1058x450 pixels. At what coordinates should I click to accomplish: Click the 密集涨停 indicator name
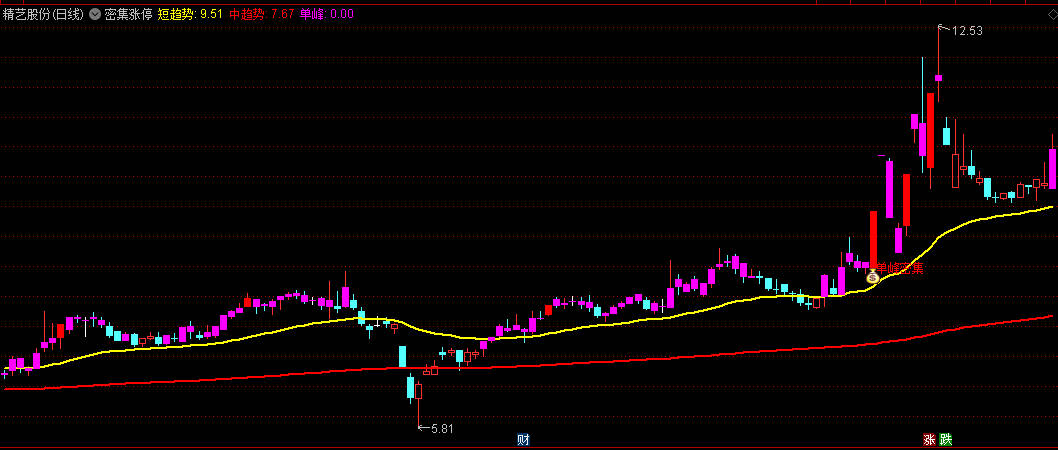point(128,14)
